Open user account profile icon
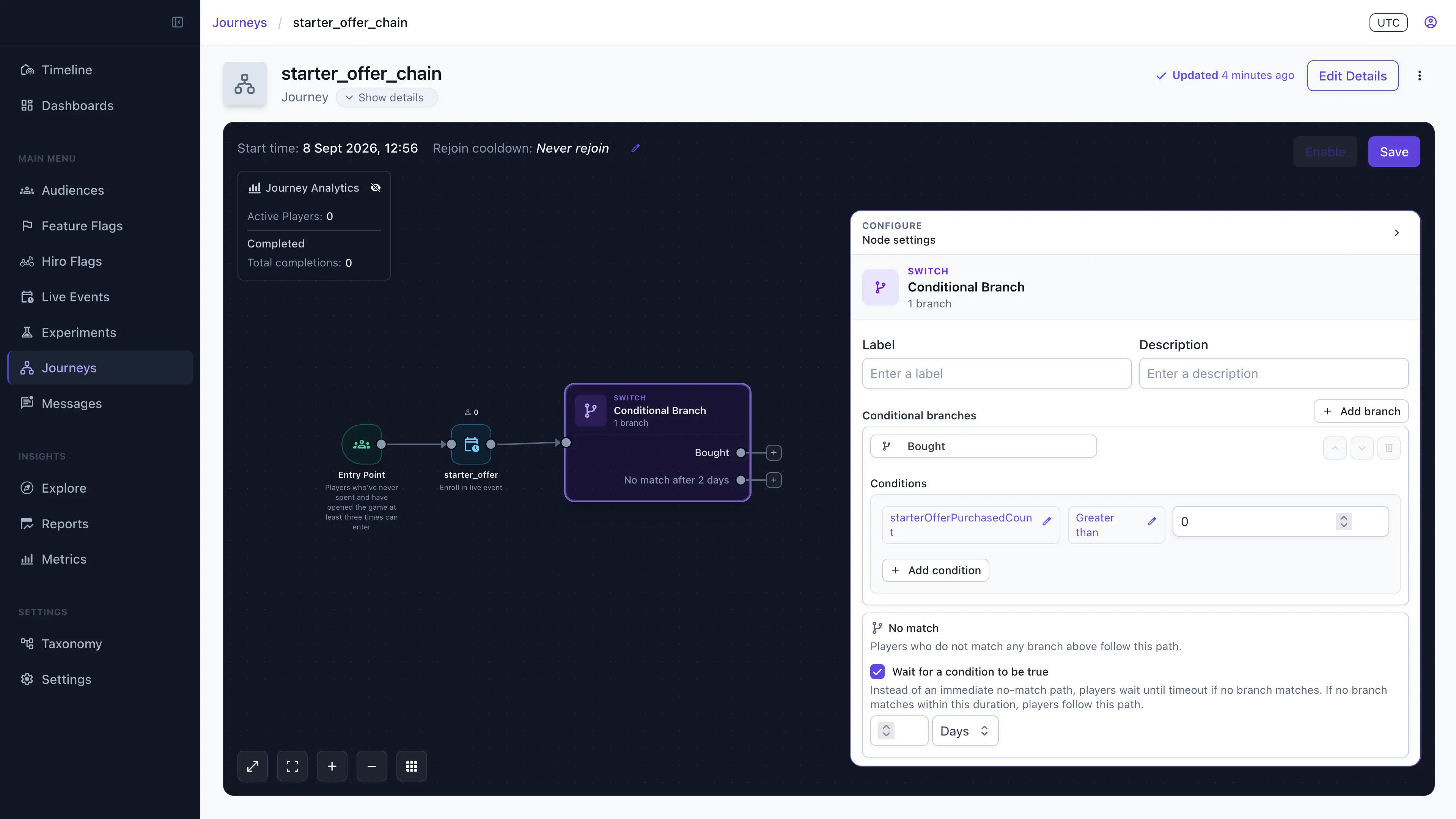 pyautogui.click(x=1430, y=22)
